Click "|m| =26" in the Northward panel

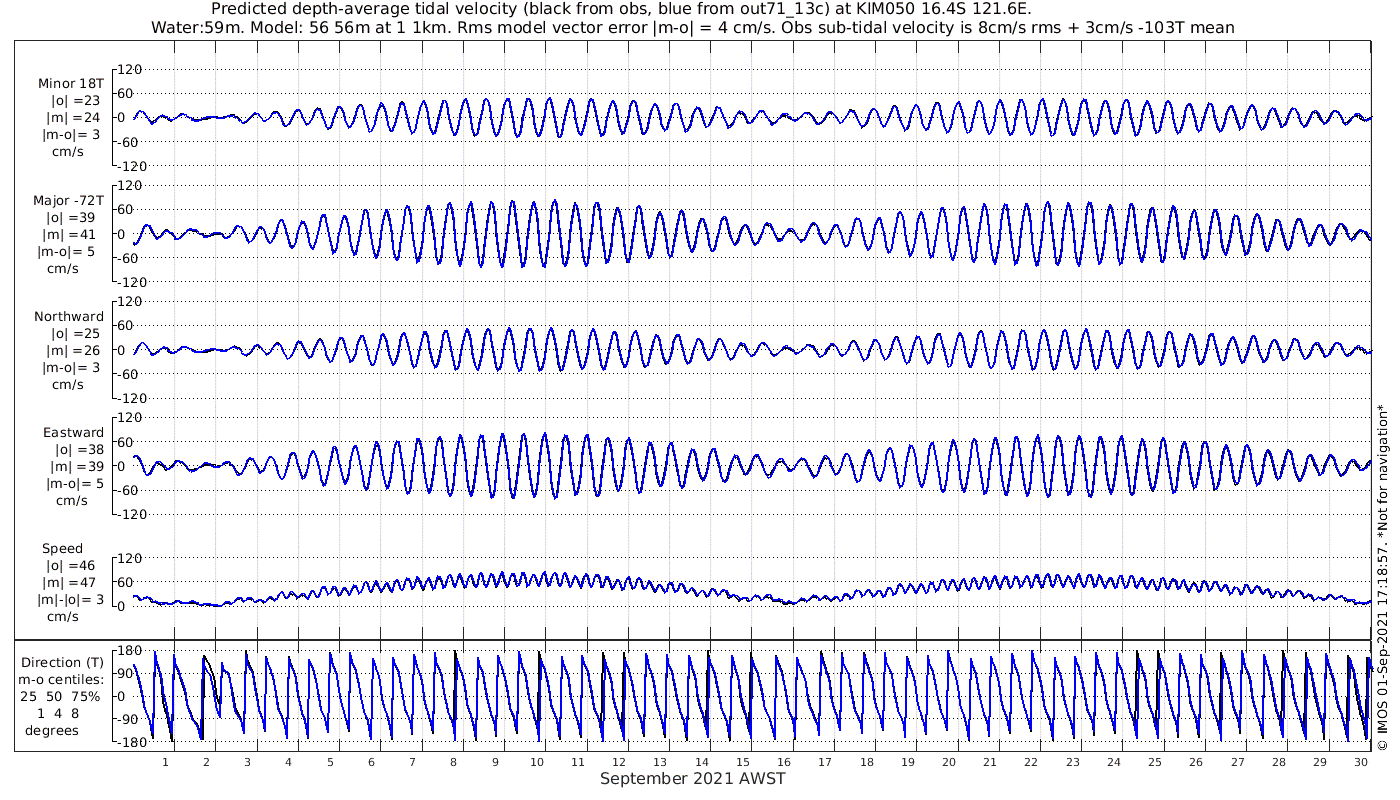(x=75, y=351)
